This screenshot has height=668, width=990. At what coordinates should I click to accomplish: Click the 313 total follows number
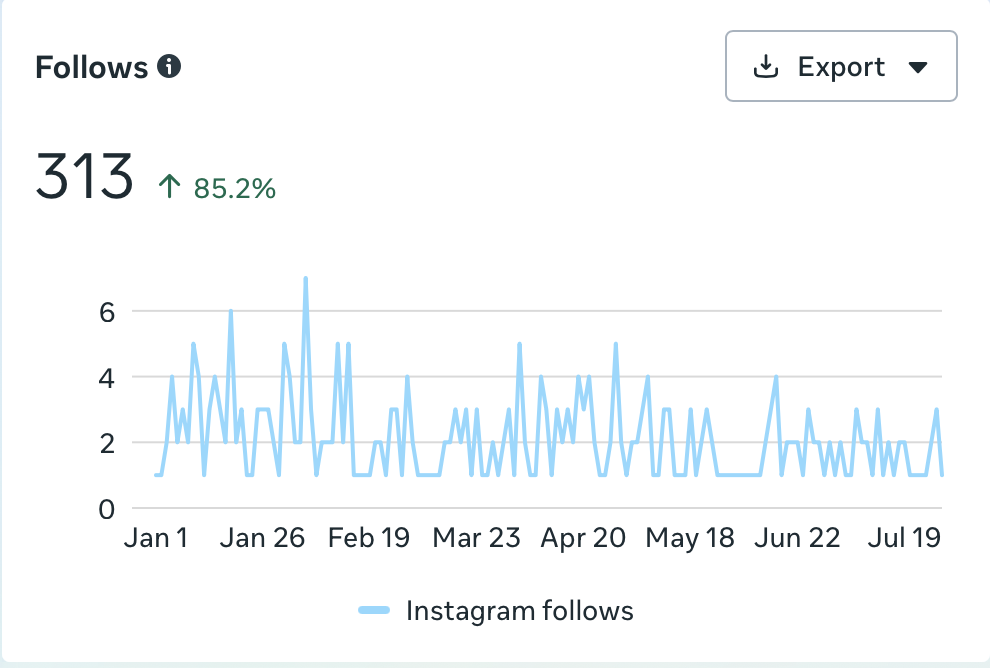(84, 176)
